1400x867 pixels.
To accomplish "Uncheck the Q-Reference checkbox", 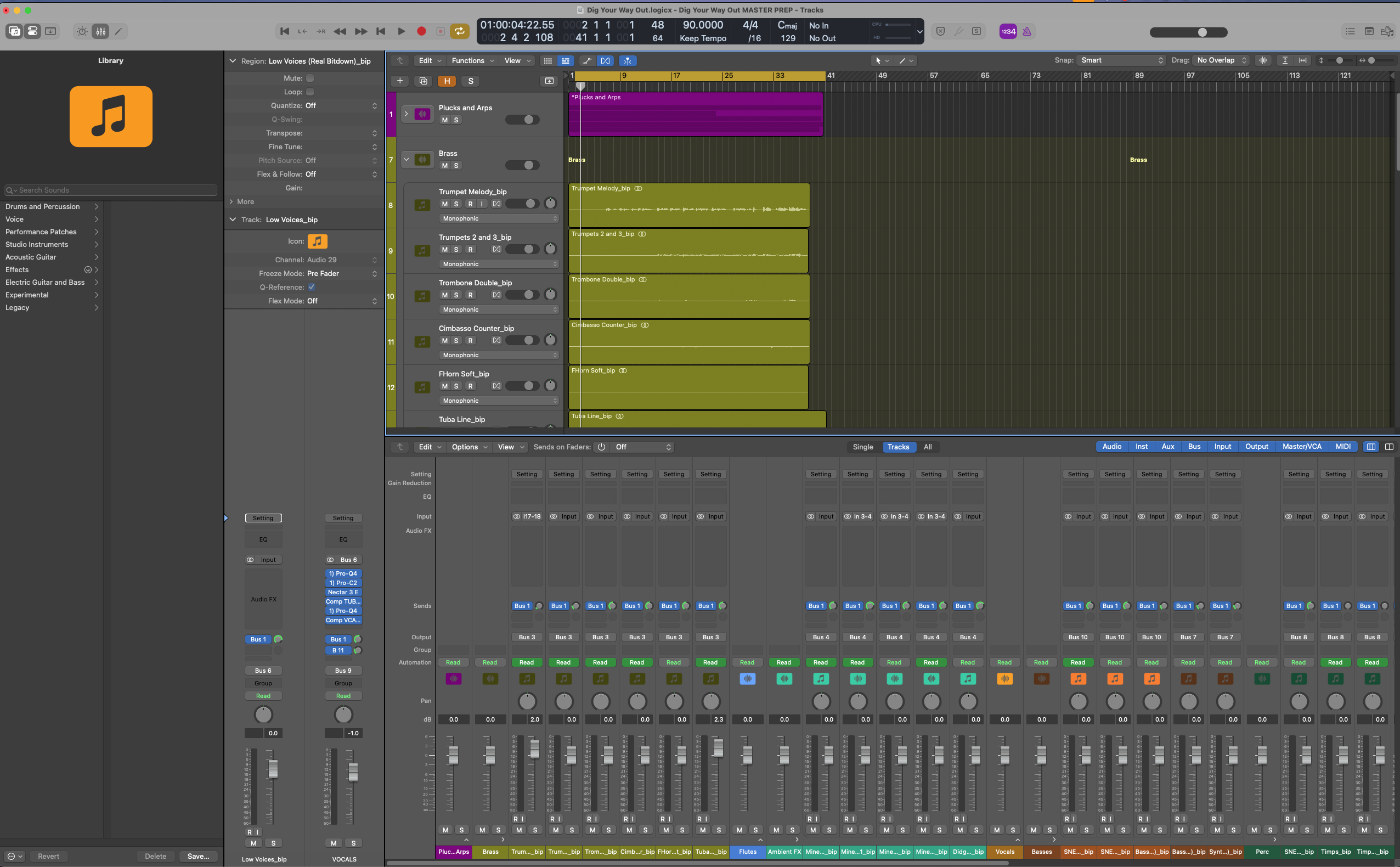I will coord(311,288).
